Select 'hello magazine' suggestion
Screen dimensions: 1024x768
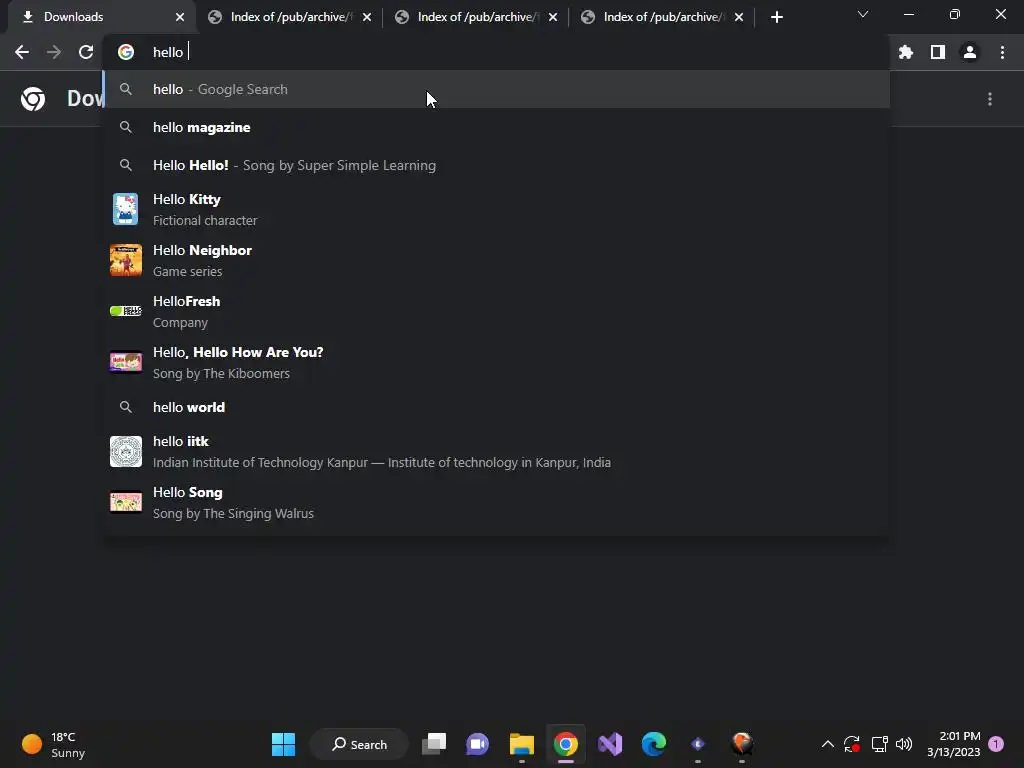[496, 127]
